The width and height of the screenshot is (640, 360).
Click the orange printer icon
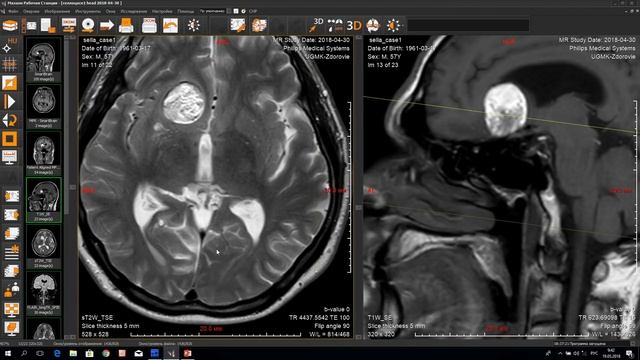(126, 25)
